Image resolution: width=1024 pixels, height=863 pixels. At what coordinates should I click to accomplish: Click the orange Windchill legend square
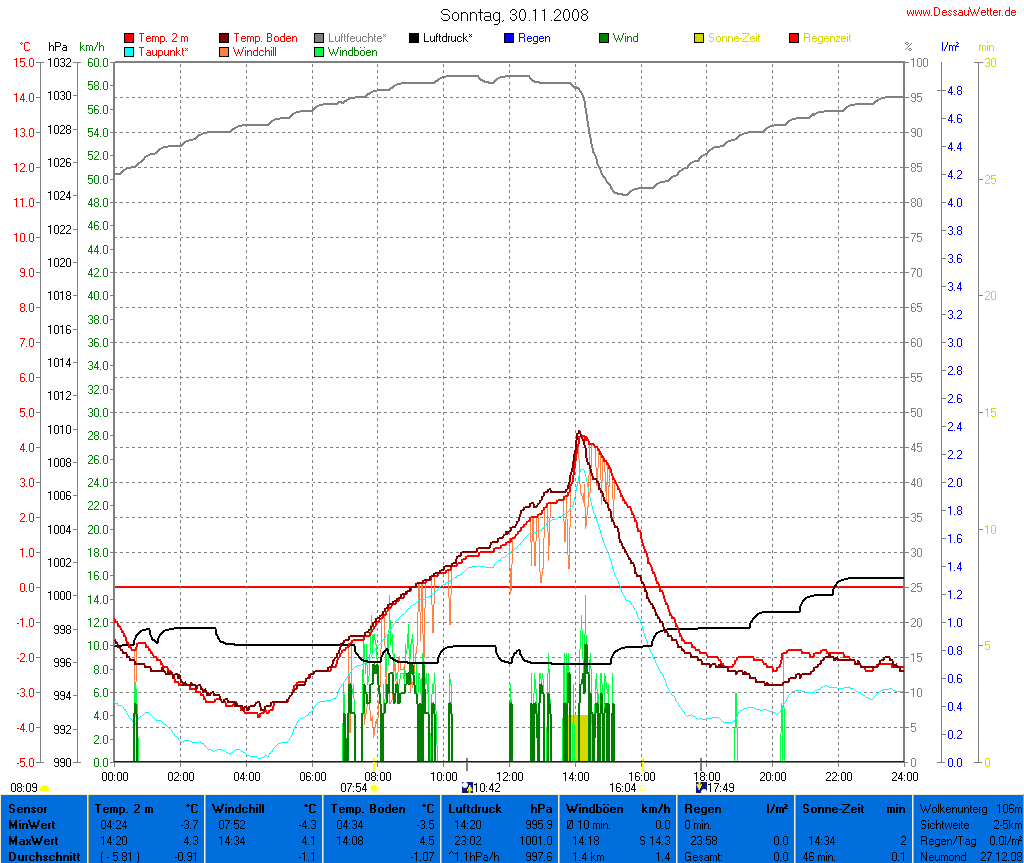224,52
